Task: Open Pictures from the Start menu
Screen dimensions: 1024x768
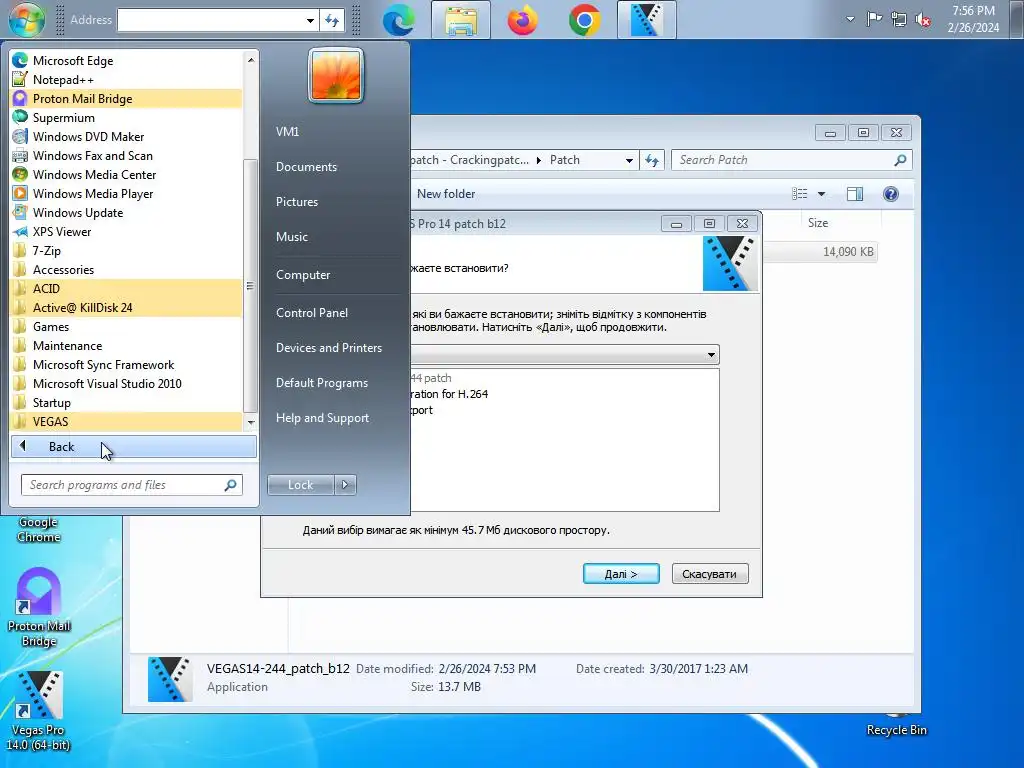Action: tap(297, 202)
